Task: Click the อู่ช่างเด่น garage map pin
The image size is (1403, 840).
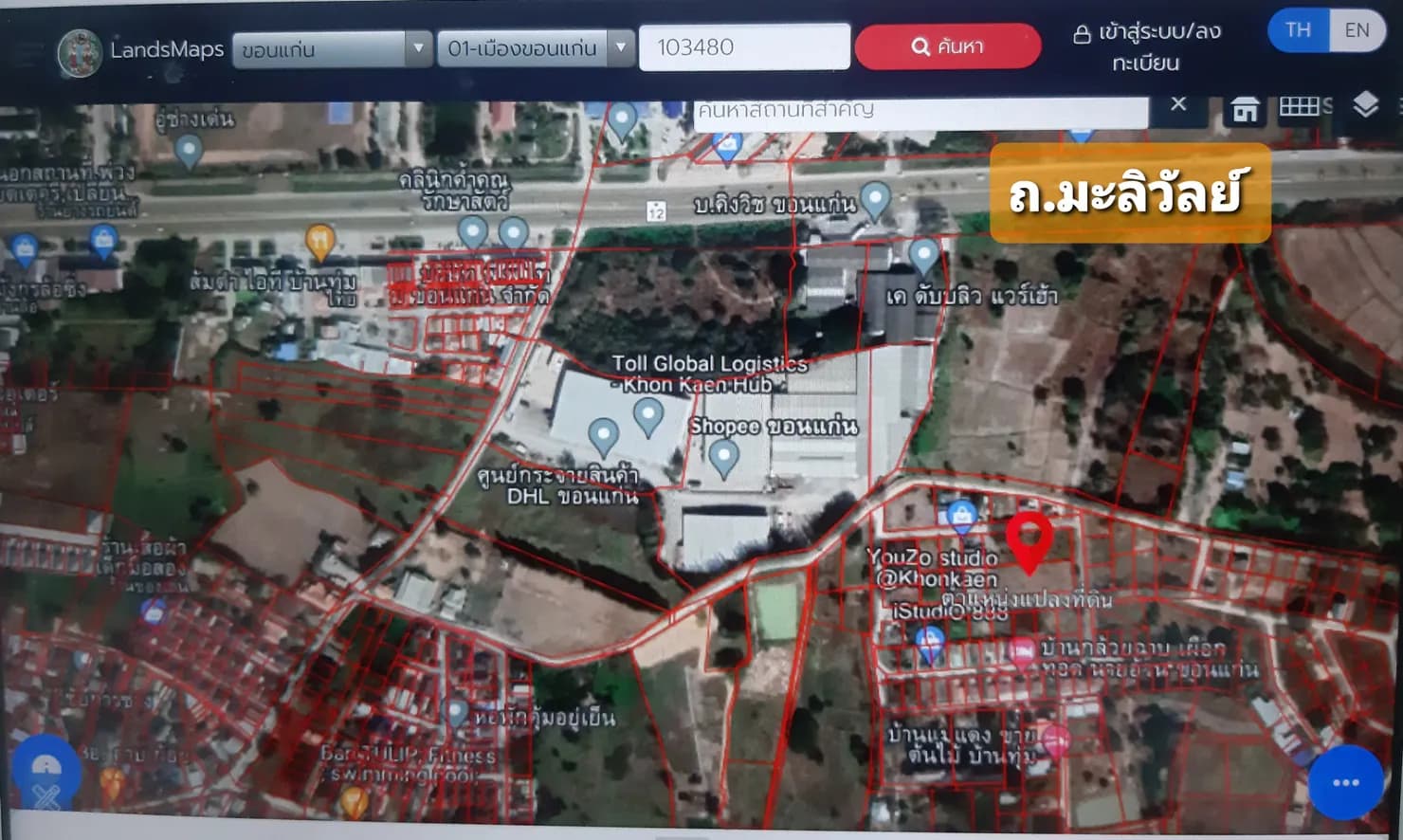Action: (x=189, y=150)
